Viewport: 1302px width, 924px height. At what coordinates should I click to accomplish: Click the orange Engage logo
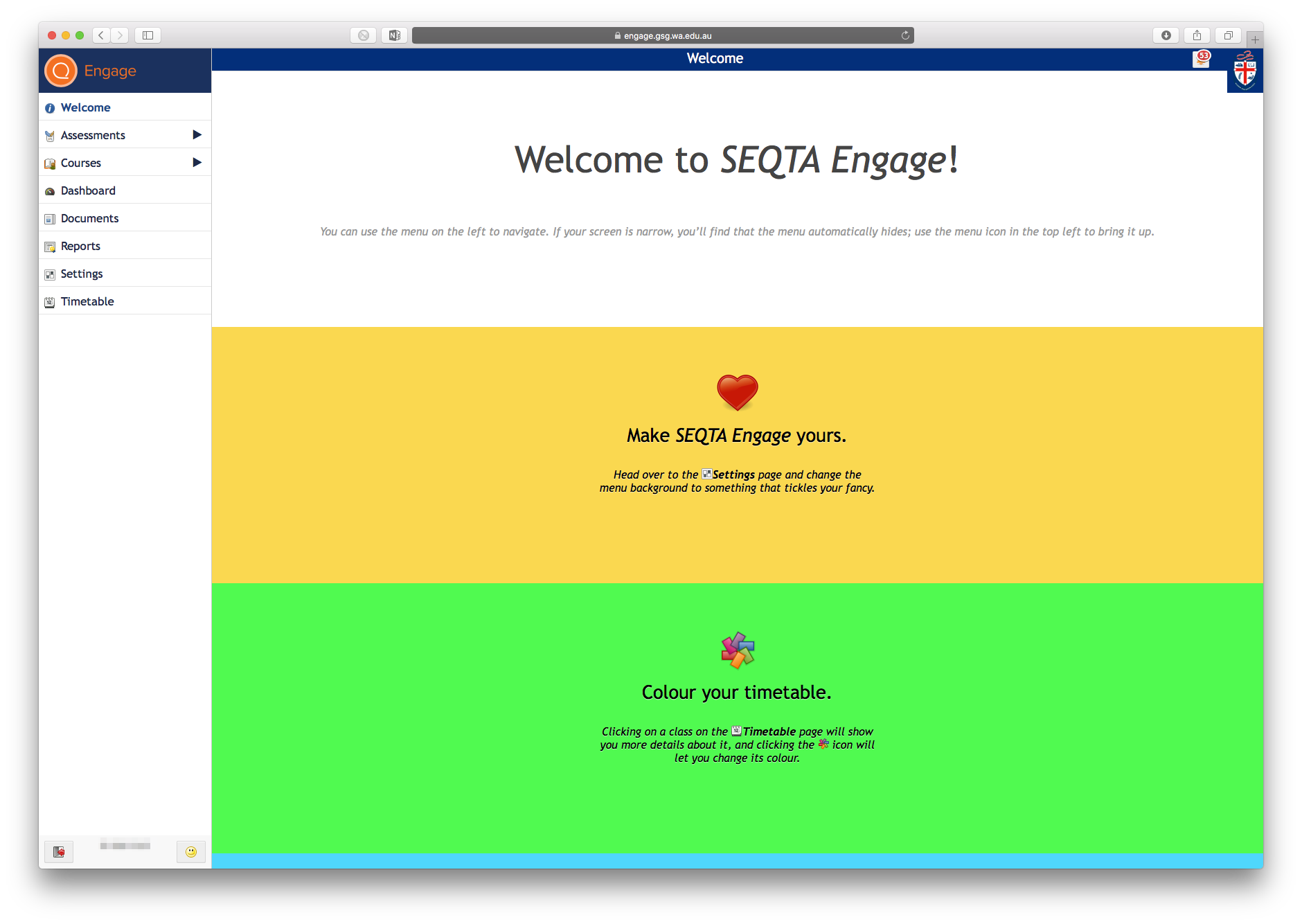click(x=60, y=70)
